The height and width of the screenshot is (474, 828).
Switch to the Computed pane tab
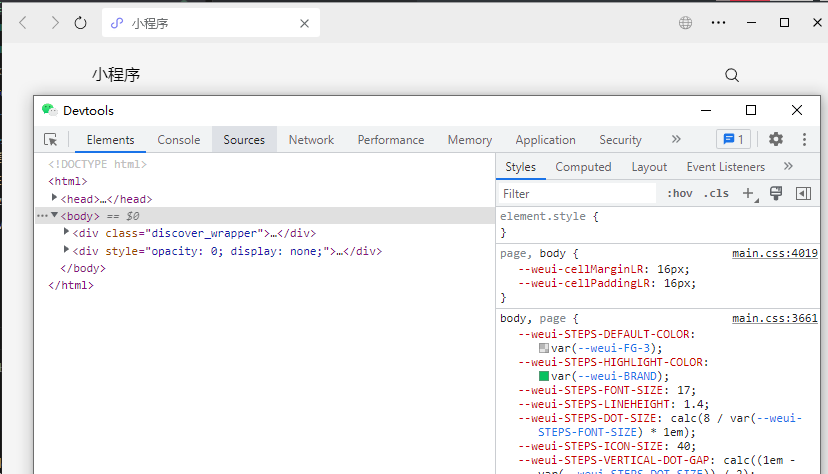point(583,167)
